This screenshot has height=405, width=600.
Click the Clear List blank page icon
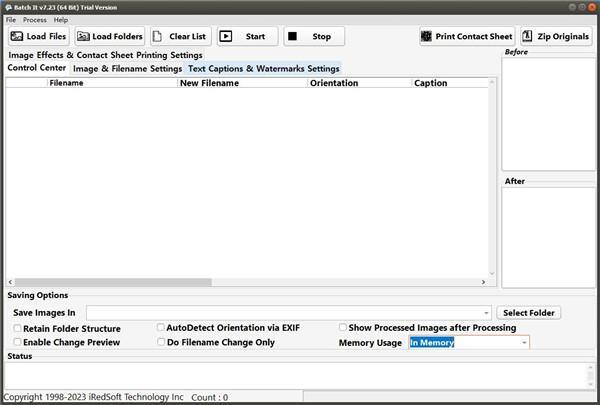[157, 36]
